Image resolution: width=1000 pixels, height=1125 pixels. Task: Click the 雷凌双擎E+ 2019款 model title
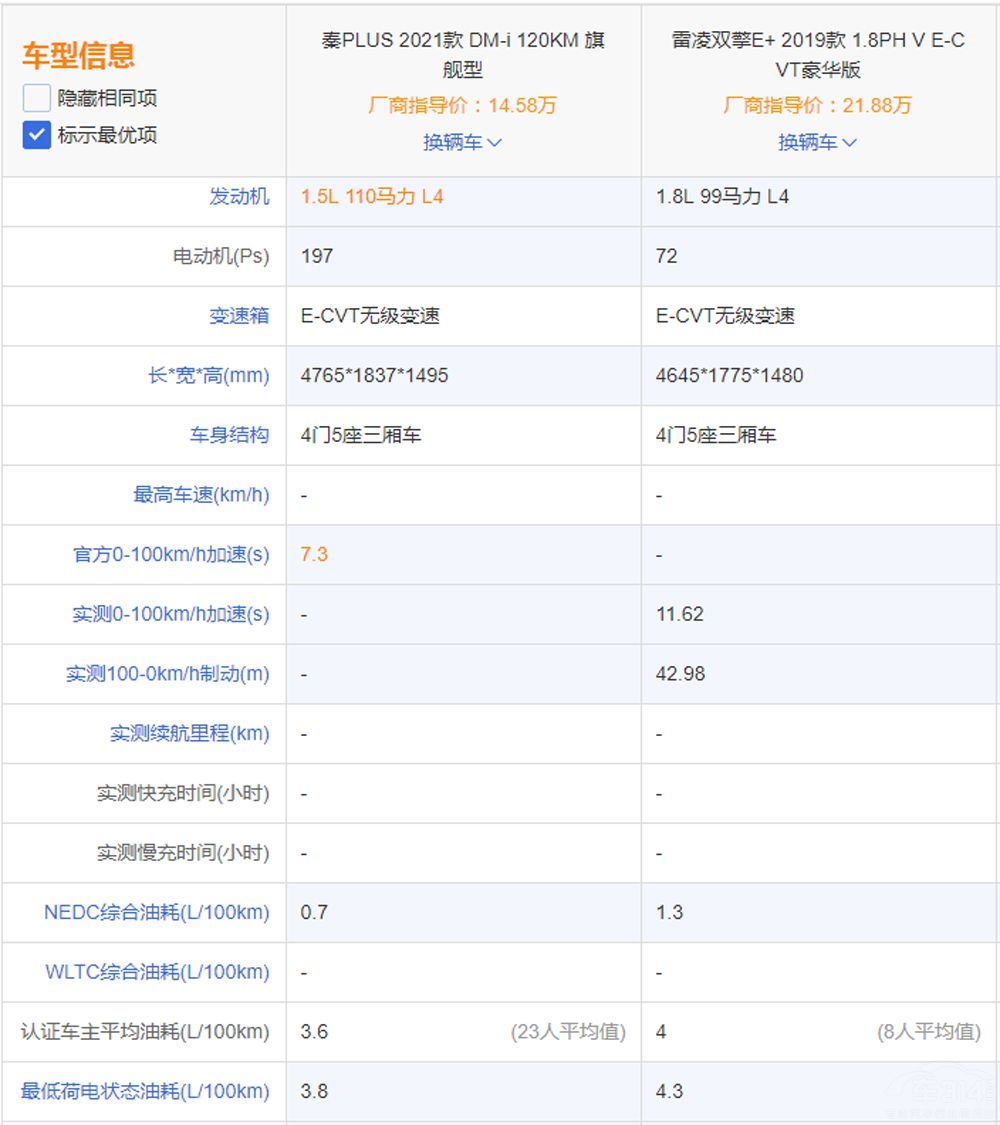pos(817,55)
